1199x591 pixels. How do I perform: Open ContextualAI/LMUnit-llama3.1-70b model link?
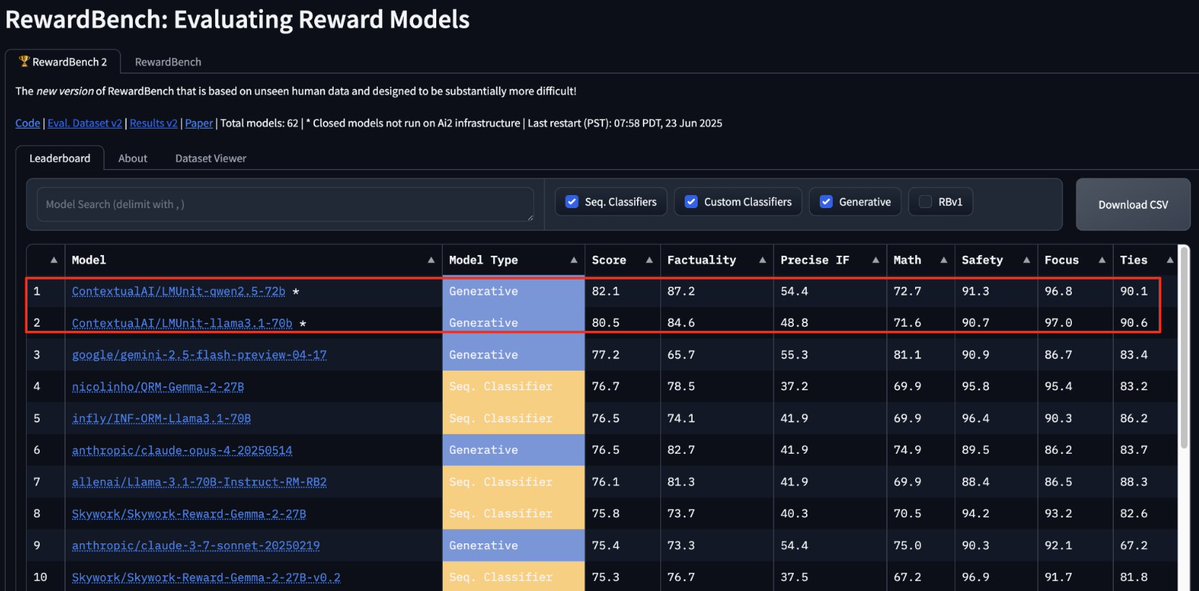coord(182,323)
